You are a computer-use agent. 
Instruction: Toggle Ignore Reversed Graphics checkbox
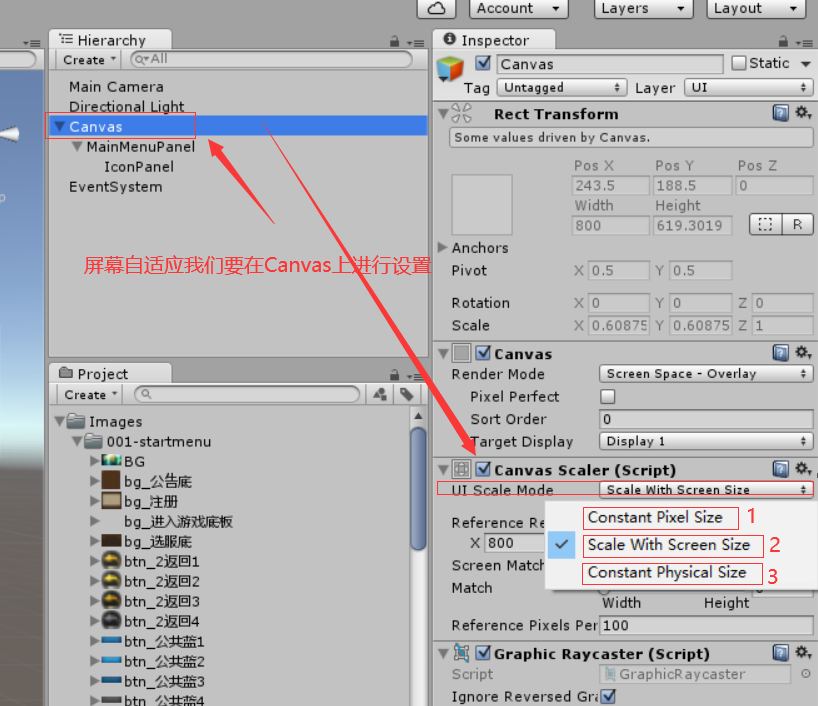point(608,696)
